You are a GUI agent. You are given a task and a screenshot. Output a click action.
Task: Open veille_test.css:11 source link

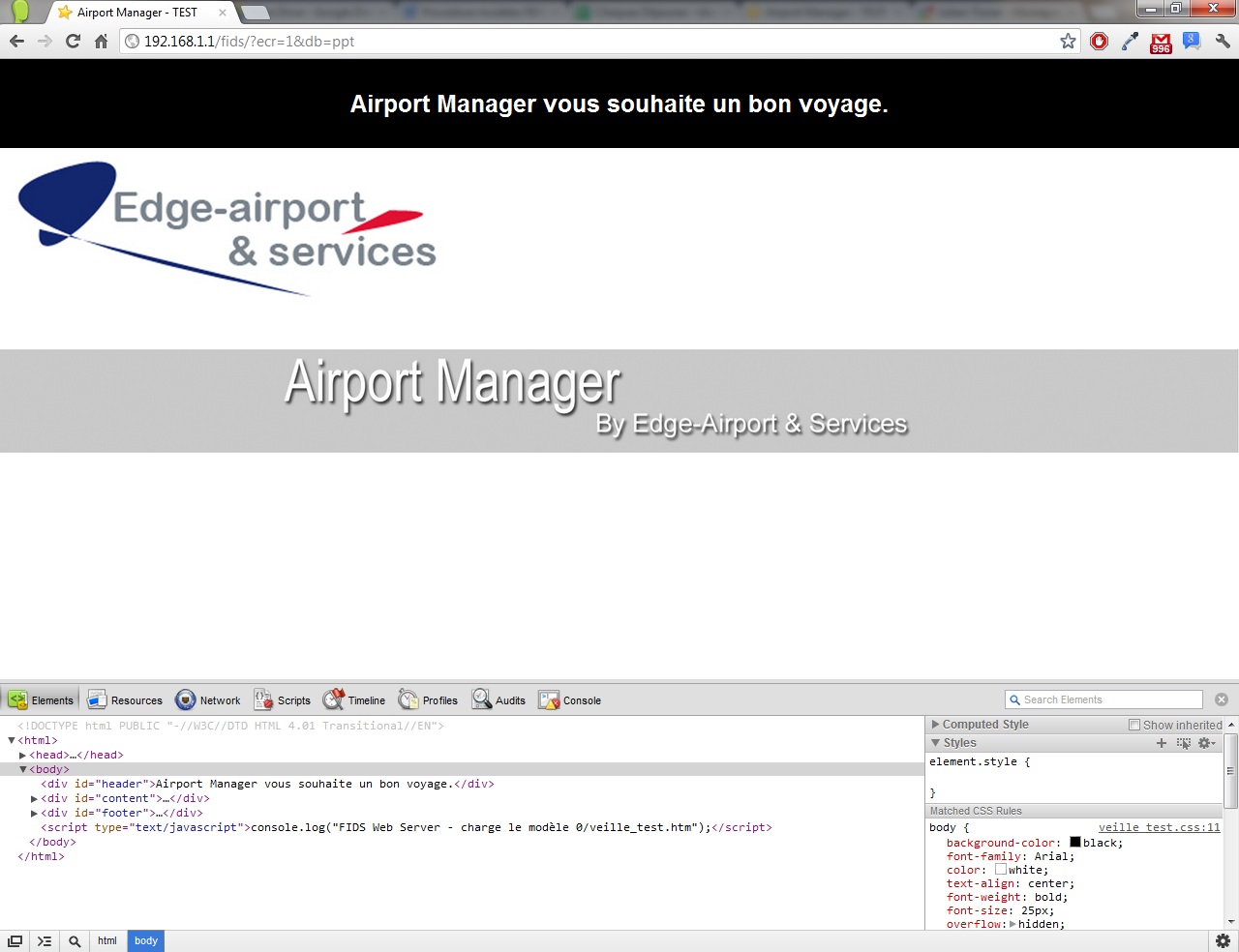pyautogui.click(x=1159, y=827)
